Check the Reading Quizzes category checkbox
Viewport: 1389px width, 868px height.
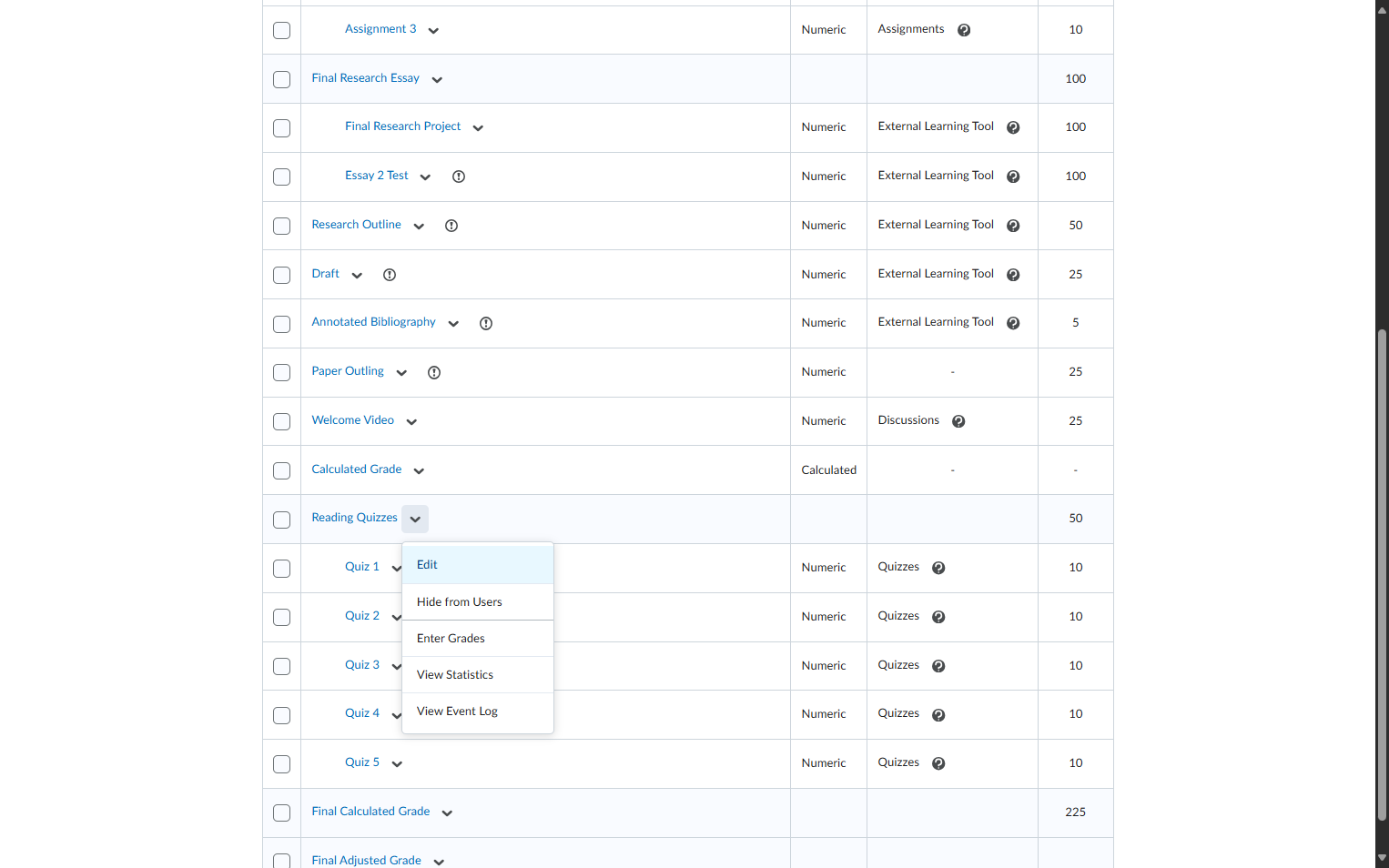(282, 520)
